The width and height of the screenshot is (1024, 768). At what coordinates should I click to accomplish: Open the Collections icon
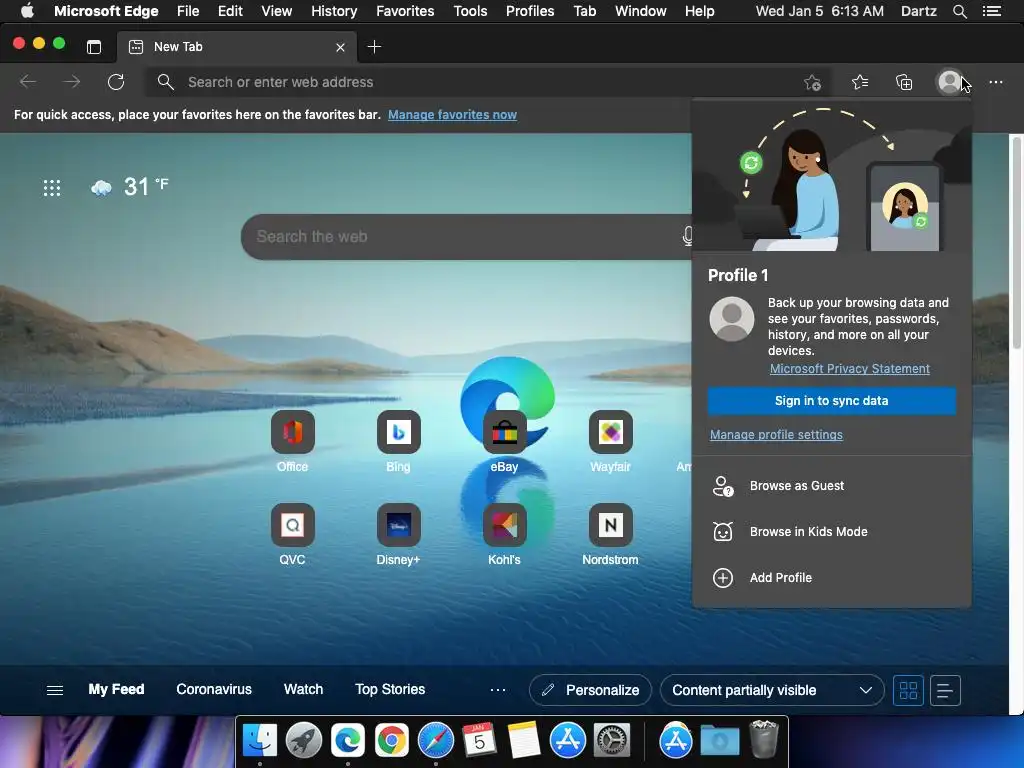coord(904,82)
